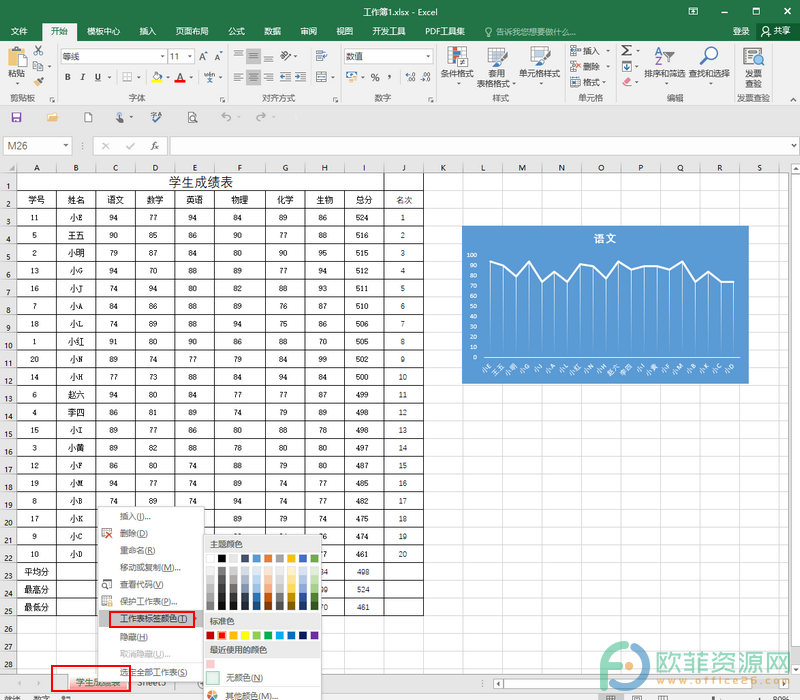Viewport: 800px width, 700px height.
Task: Click the Decrease Indent icon
Action: point(285,77)
